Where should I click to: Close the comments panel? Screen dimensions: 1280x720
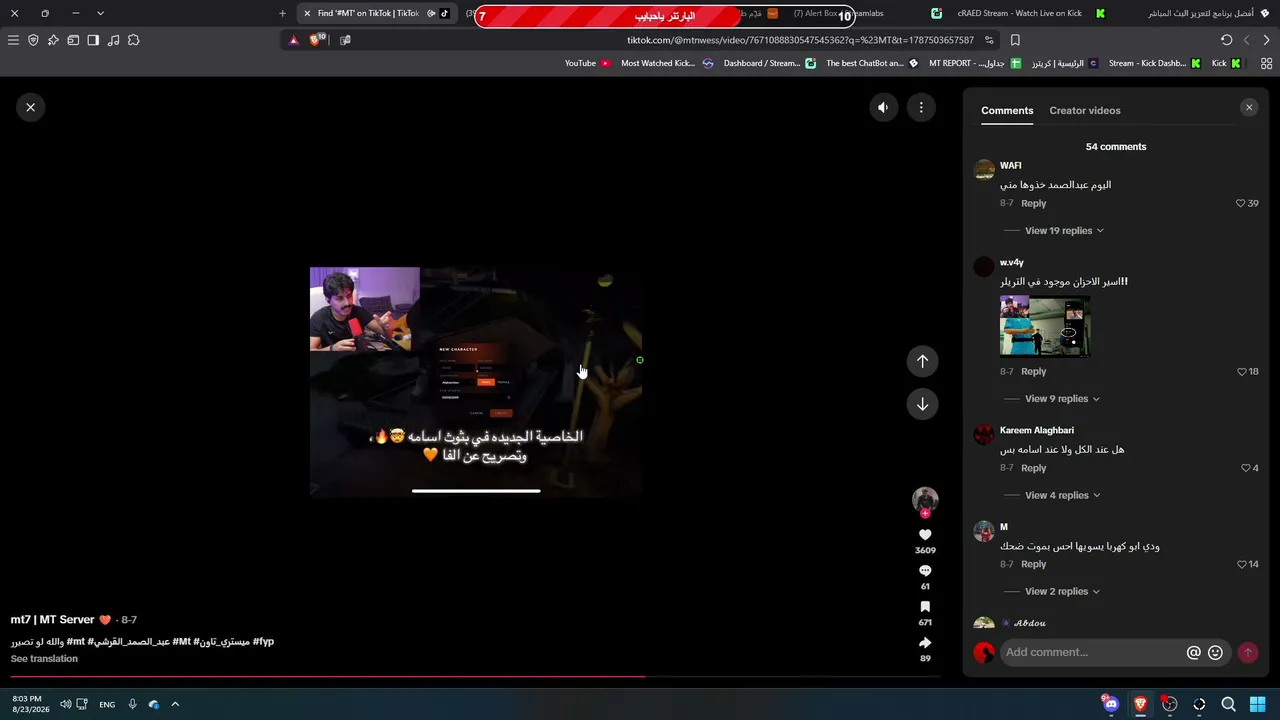(x=1248, y=108)
